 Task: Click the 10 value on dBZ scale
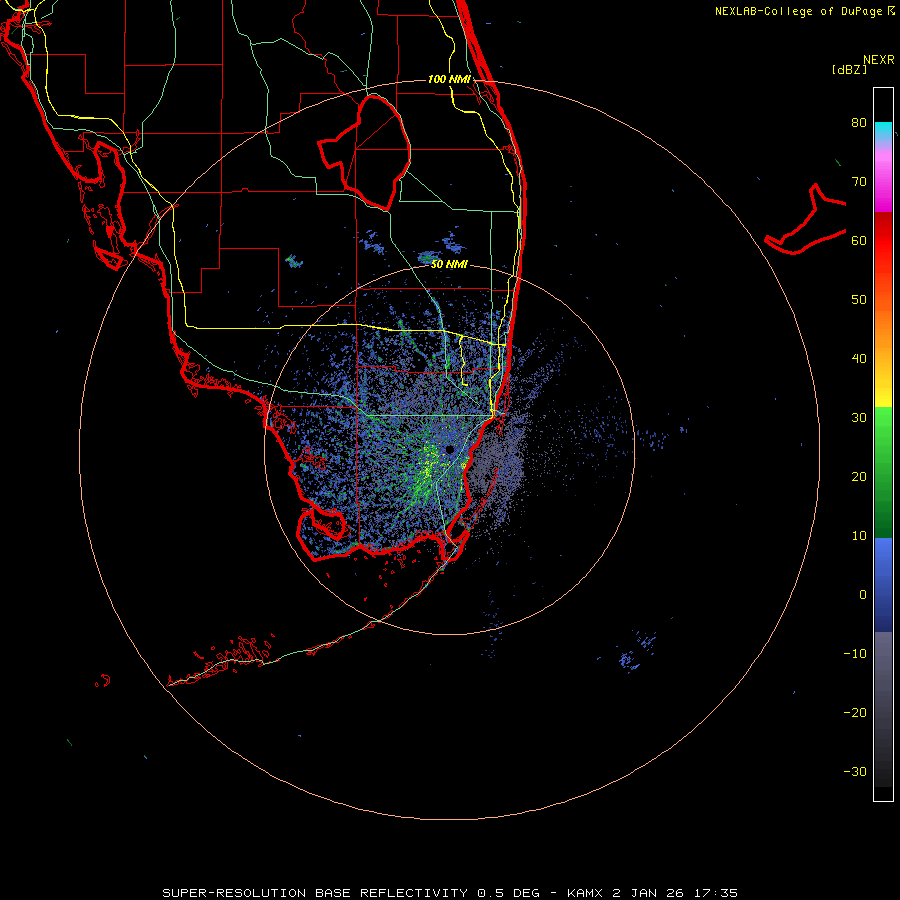859,536
